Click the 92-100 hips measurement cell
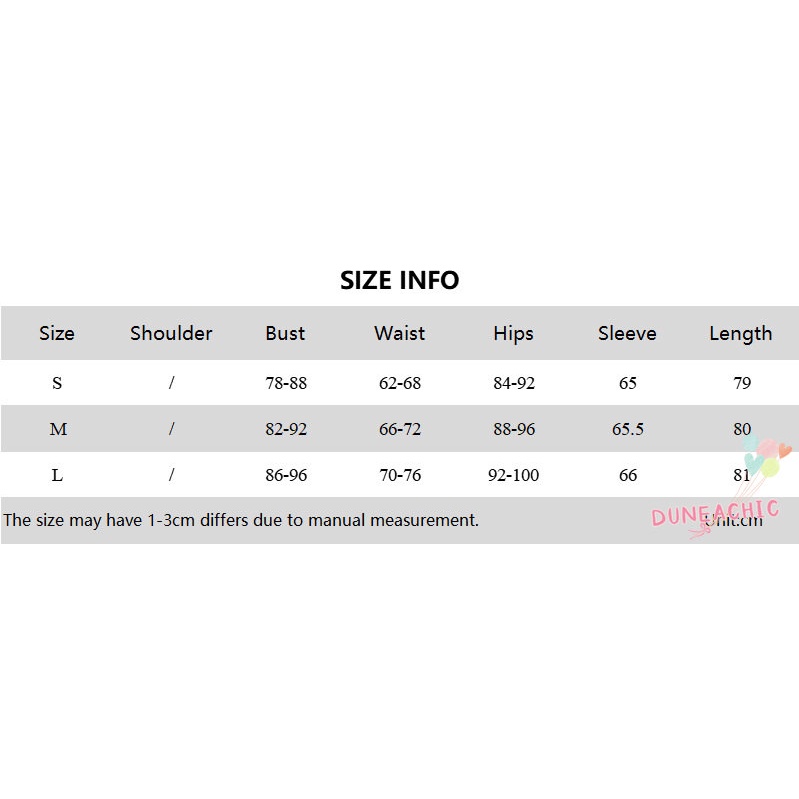Viewport: 799px width, 799px height. click(x=513, y=475)
